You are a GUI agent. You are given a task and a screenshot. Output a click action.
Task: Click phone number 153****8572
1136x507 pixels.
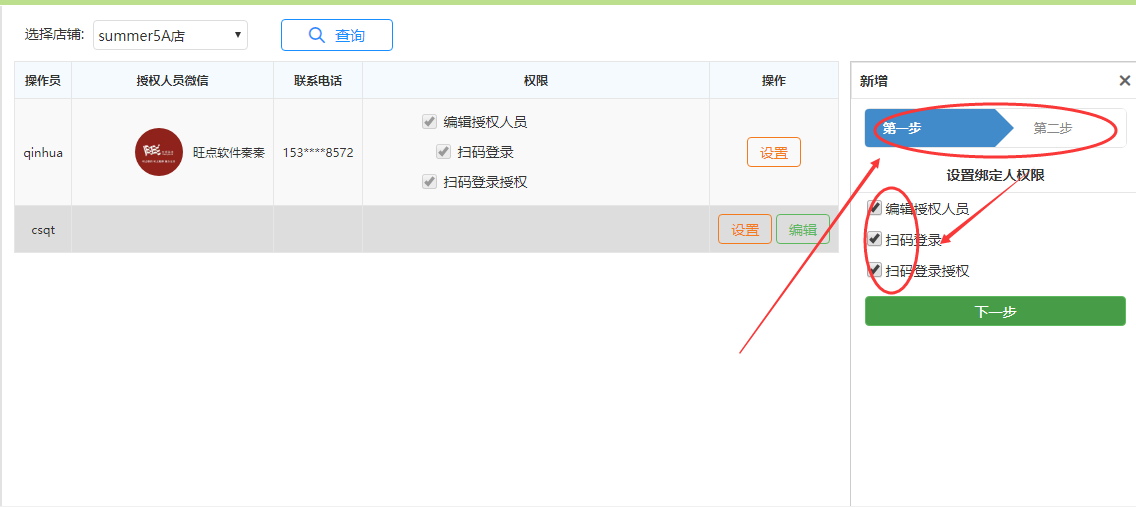(x=318, y=153)
